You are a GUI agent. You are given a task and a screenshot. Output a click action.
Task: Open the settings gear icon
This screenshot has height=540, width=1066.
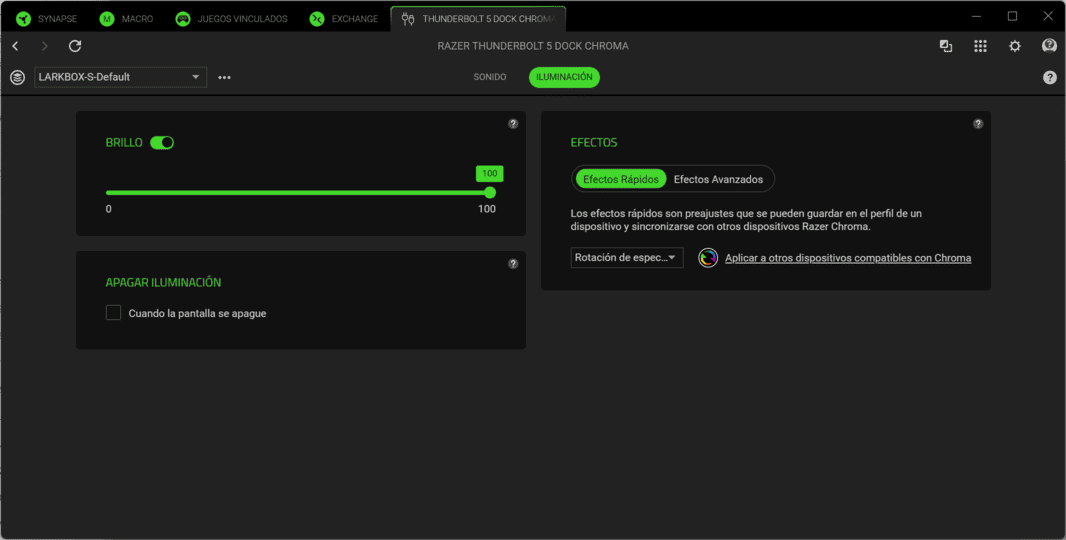point(1015,46)
